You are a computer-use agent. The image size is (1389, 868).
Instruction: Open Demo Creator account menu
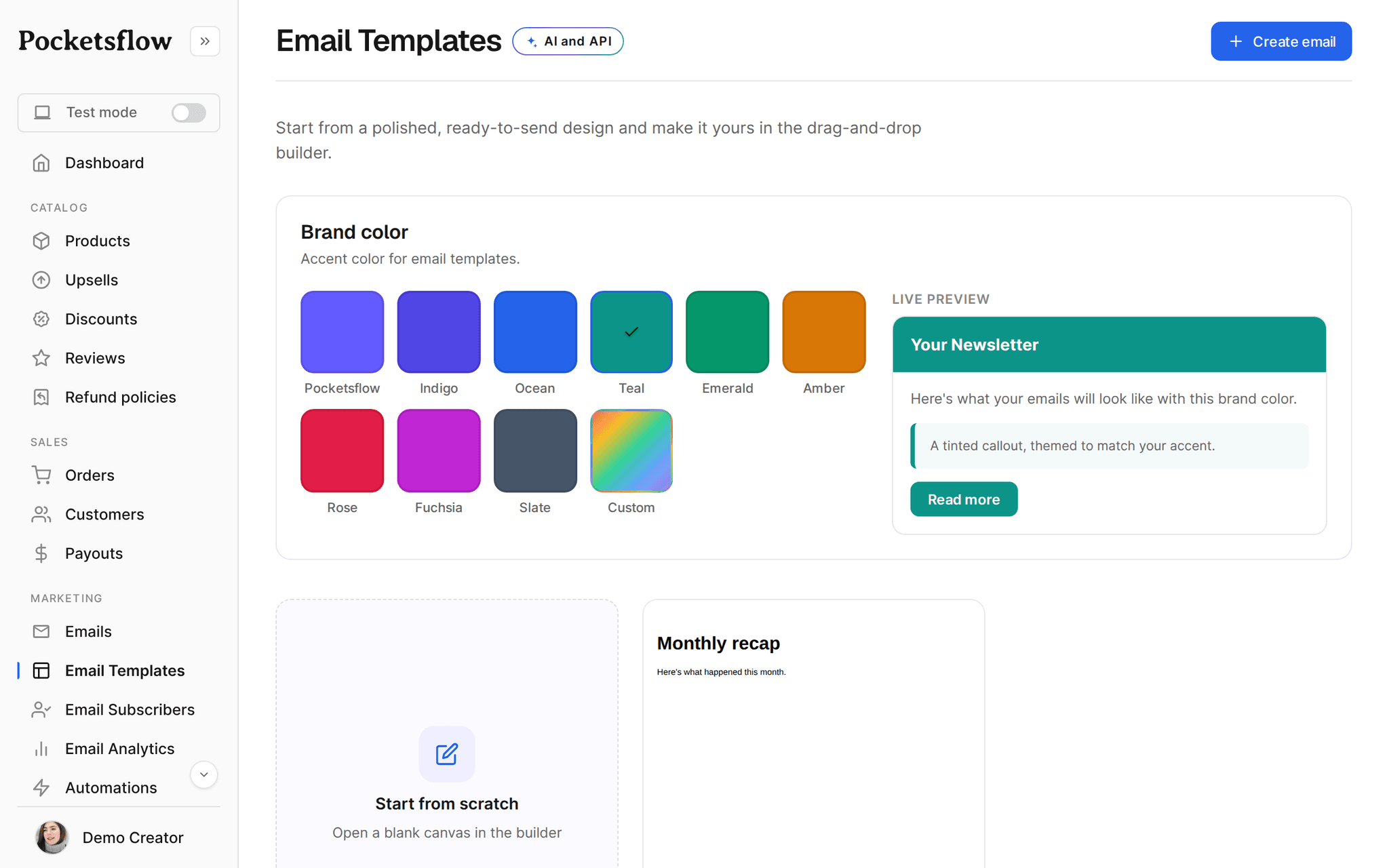tap(119, 837)
